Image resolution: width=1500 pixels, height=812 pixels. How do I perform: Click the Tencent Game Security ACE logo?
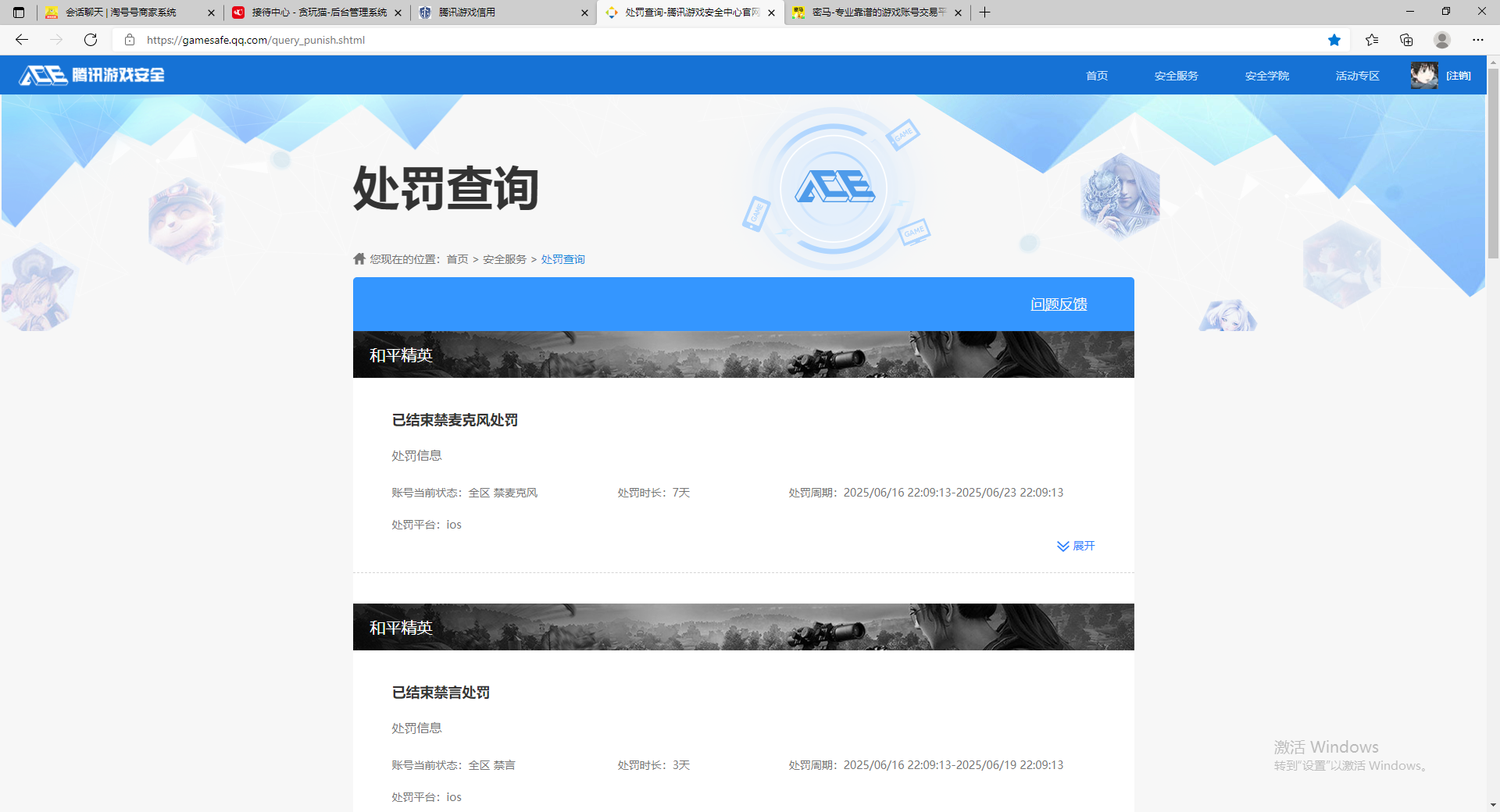tap(92, 75)
